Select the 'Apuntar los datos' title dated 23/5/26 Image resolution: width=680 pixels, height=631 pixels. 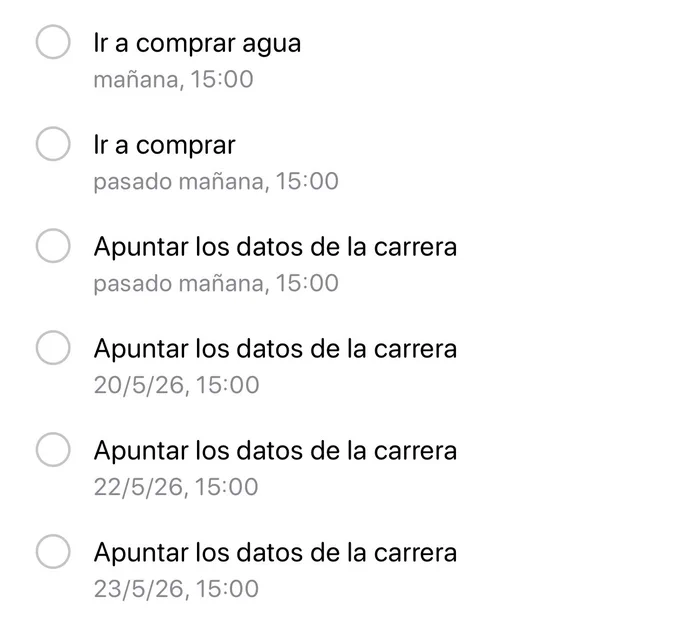275,553
